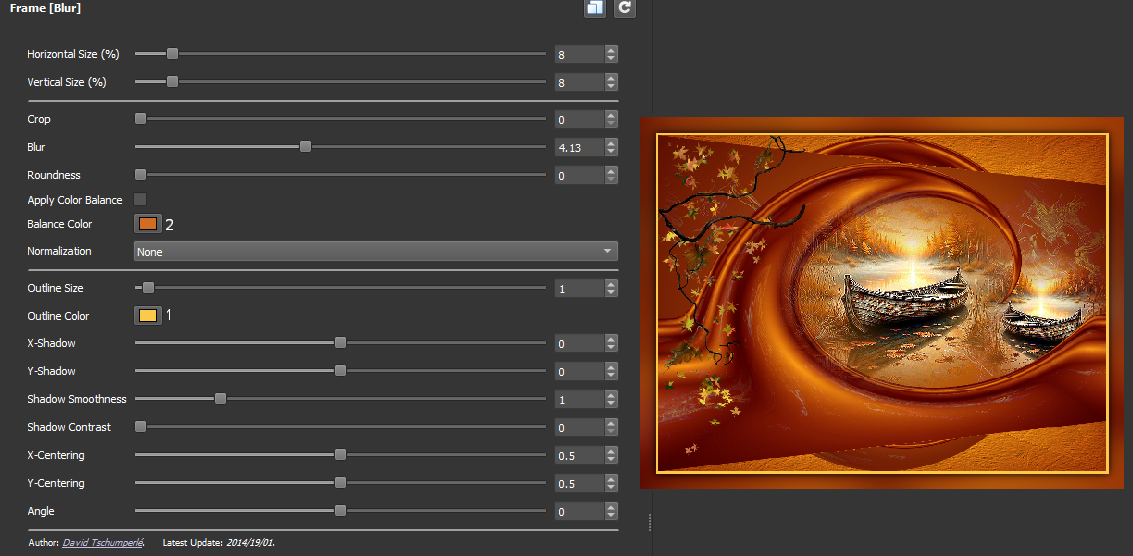The image size is (1133, 556).
Task: Click the Shadow Contrast slider handle
Action: [x=141, y=427]
